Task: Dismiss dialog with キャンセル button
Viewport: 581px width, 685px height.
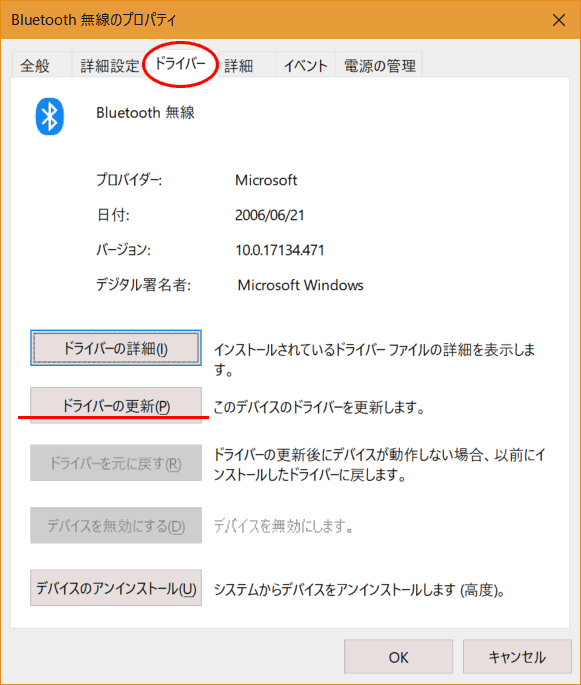Action: [x=517, y=657]
